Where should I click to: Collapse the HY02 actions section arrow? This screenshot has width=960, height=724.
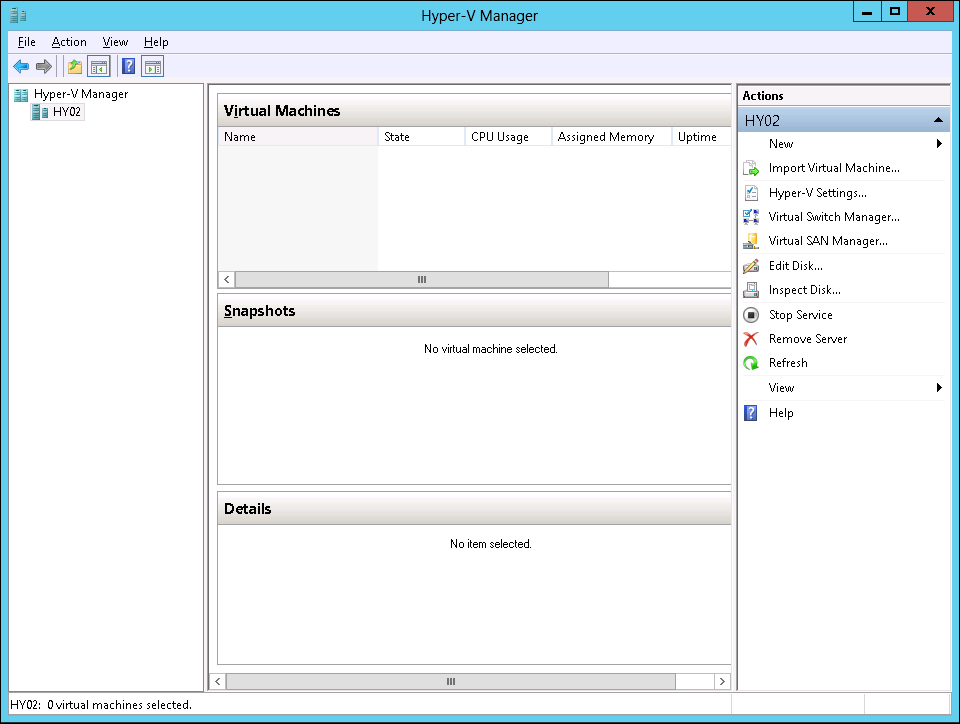click(938, 121)
